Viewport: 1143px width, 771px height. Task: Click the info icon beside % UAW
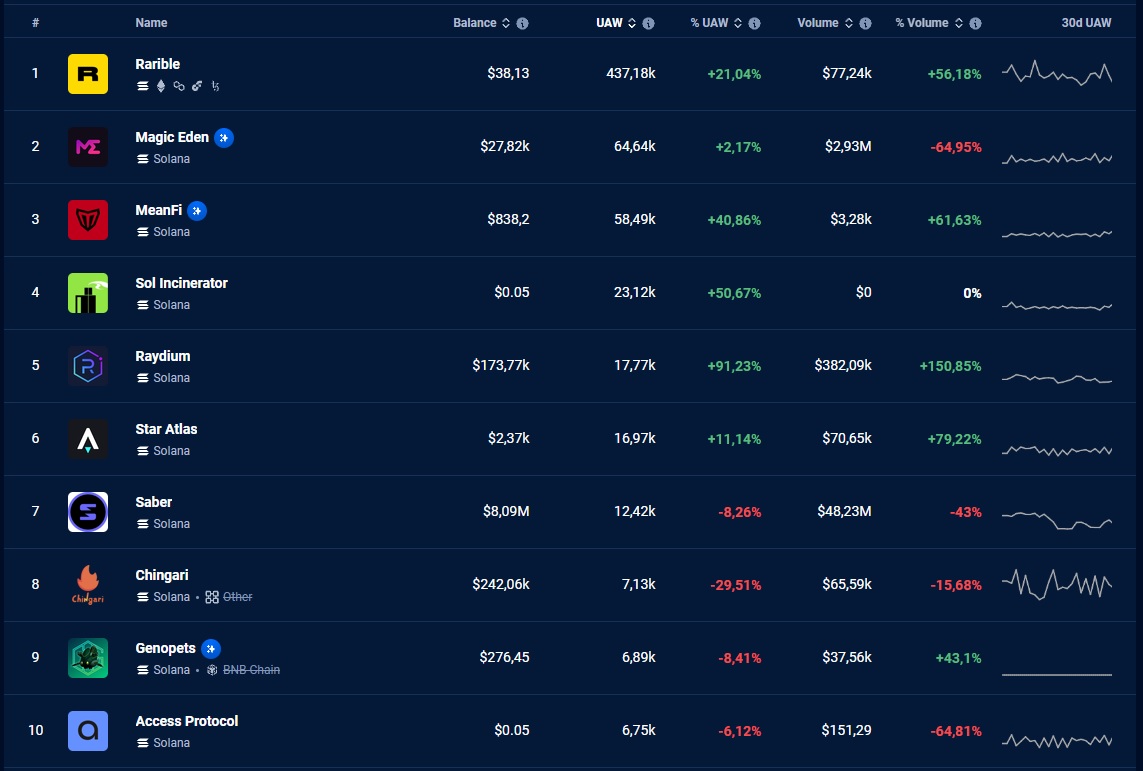coord(755,23)
